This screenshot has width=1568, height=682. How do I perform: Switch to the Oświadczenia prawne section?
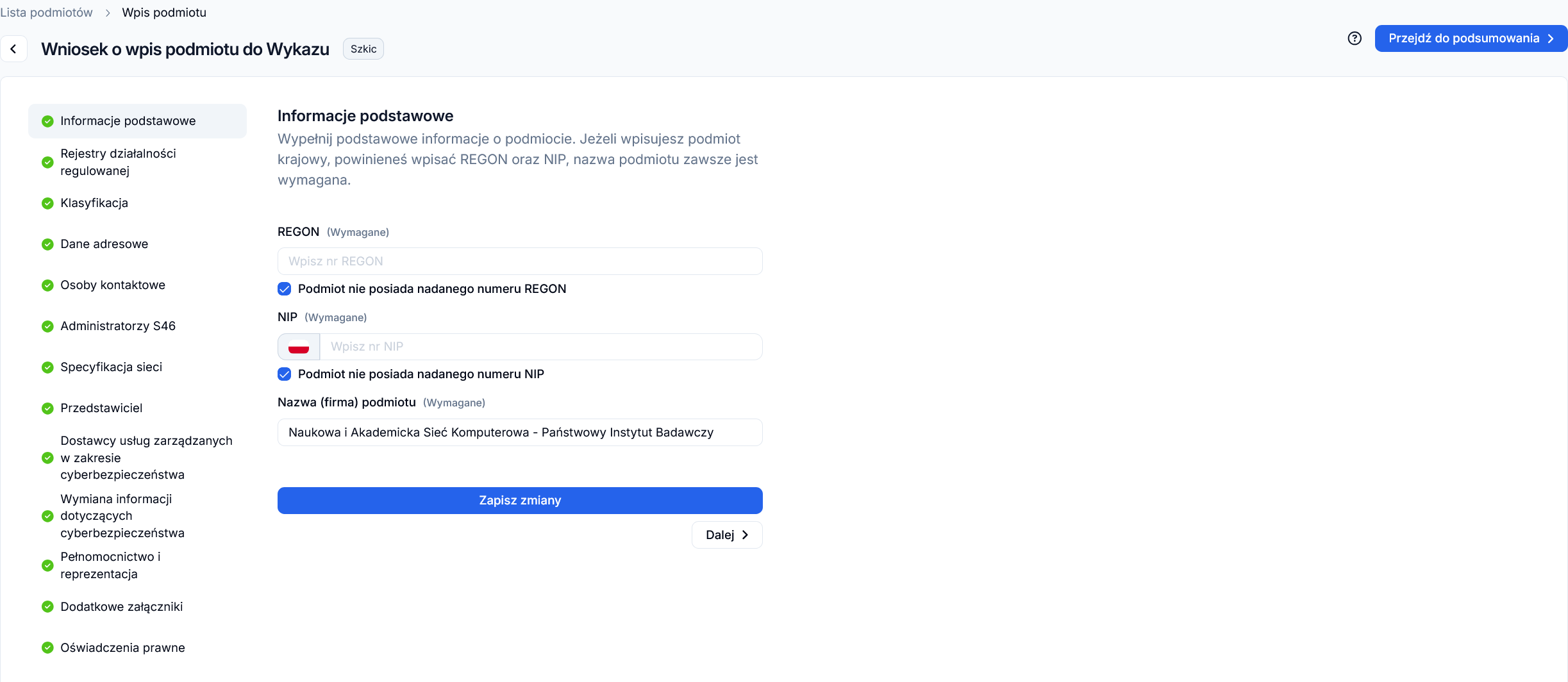[x=122, y=648]
